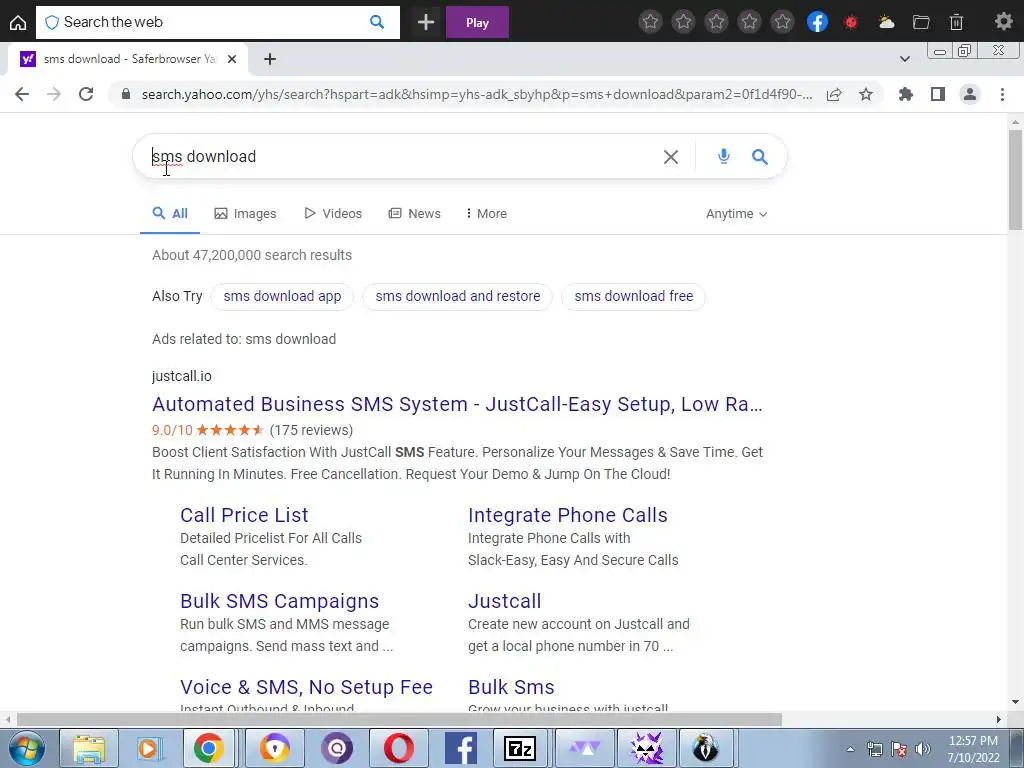Close the sms download tab
Screen dimensions: 1024x768
click(x=232, y=59)
